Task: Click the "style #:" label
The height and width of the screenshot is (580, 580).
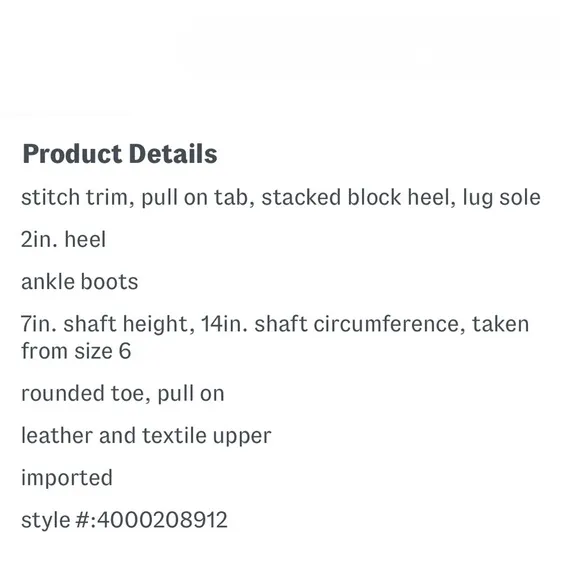Action: (x=58, y=520)
